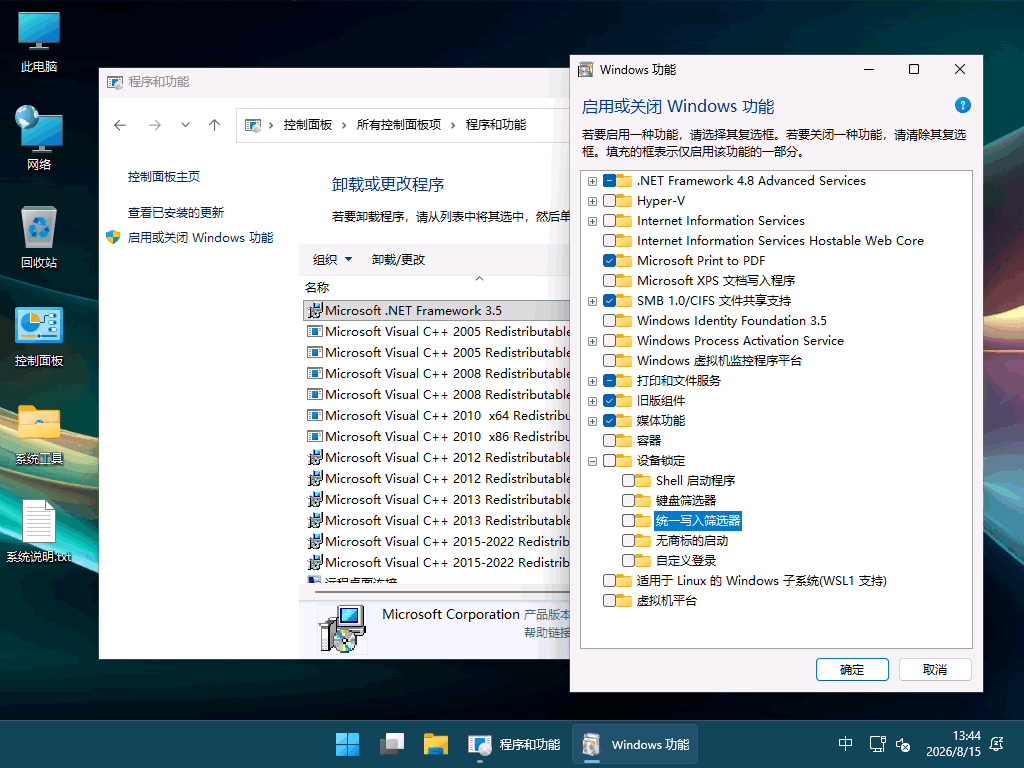Enable Internet Information Services checkbox

(x=609, y=221)
